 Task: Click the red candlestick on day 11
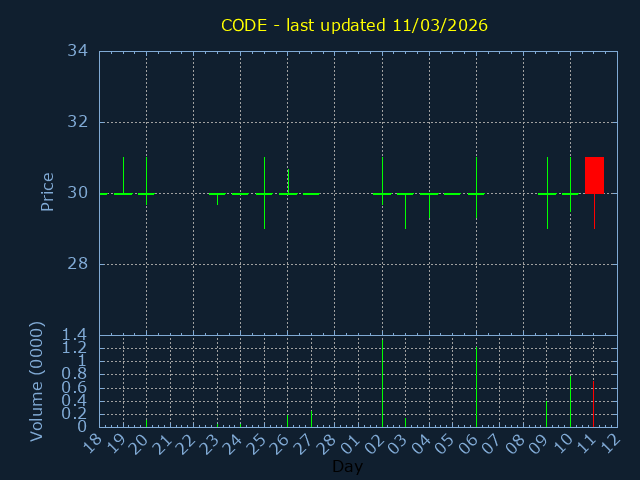pos(594,175)
